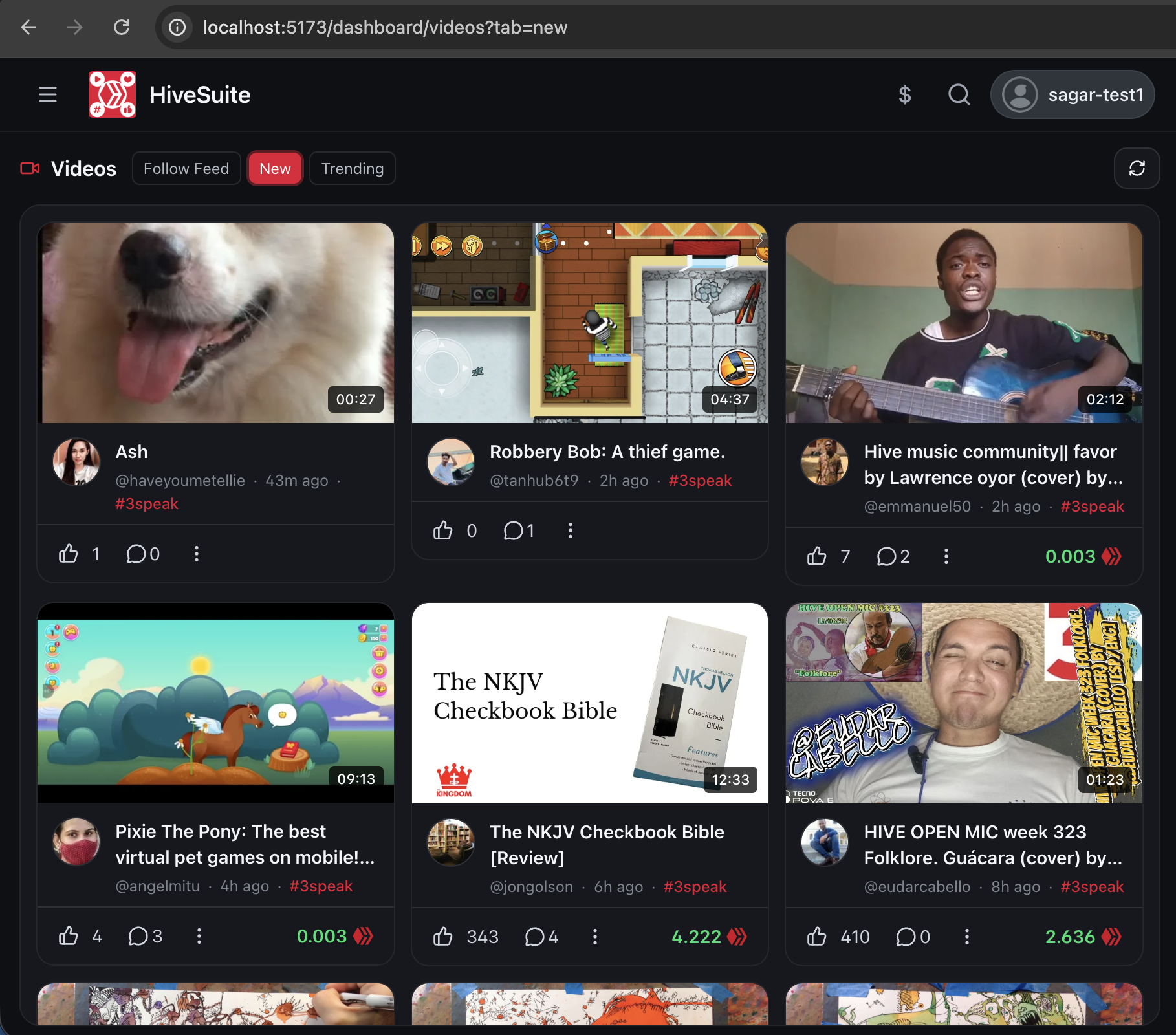
Task: Click the browser address bar URL
Action: pos(385,27)
